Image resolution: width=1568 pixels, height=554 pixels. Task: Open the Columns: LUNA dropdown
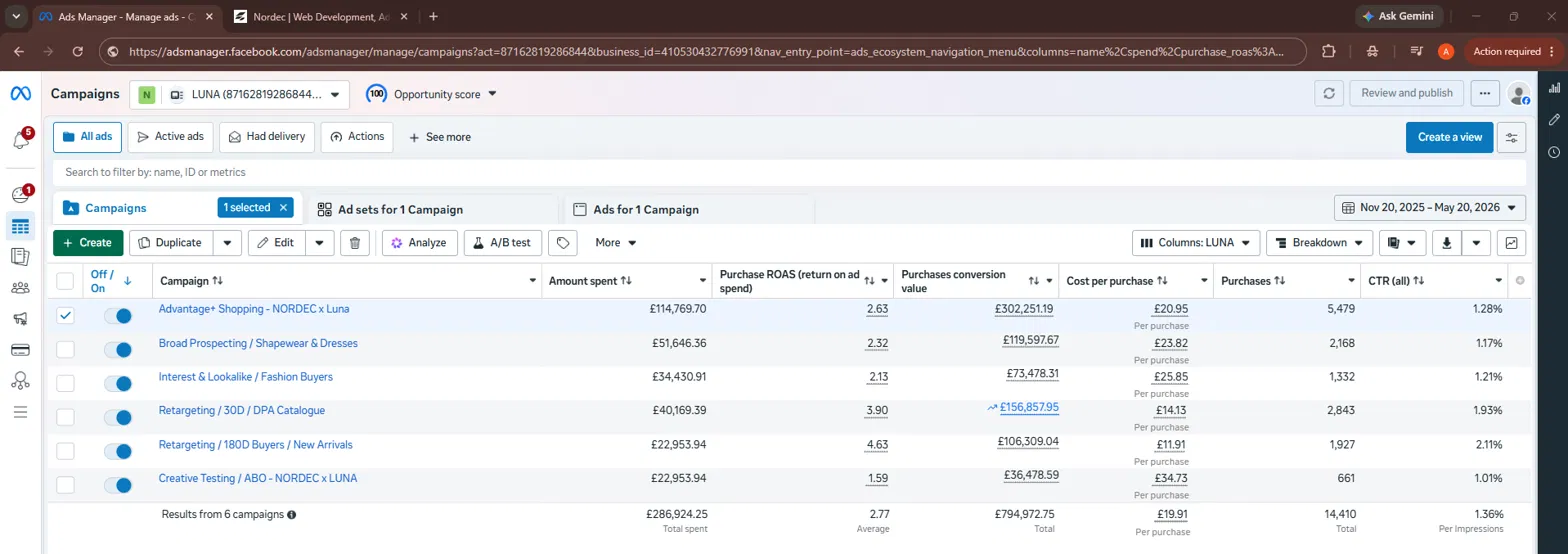point(1196,242)
